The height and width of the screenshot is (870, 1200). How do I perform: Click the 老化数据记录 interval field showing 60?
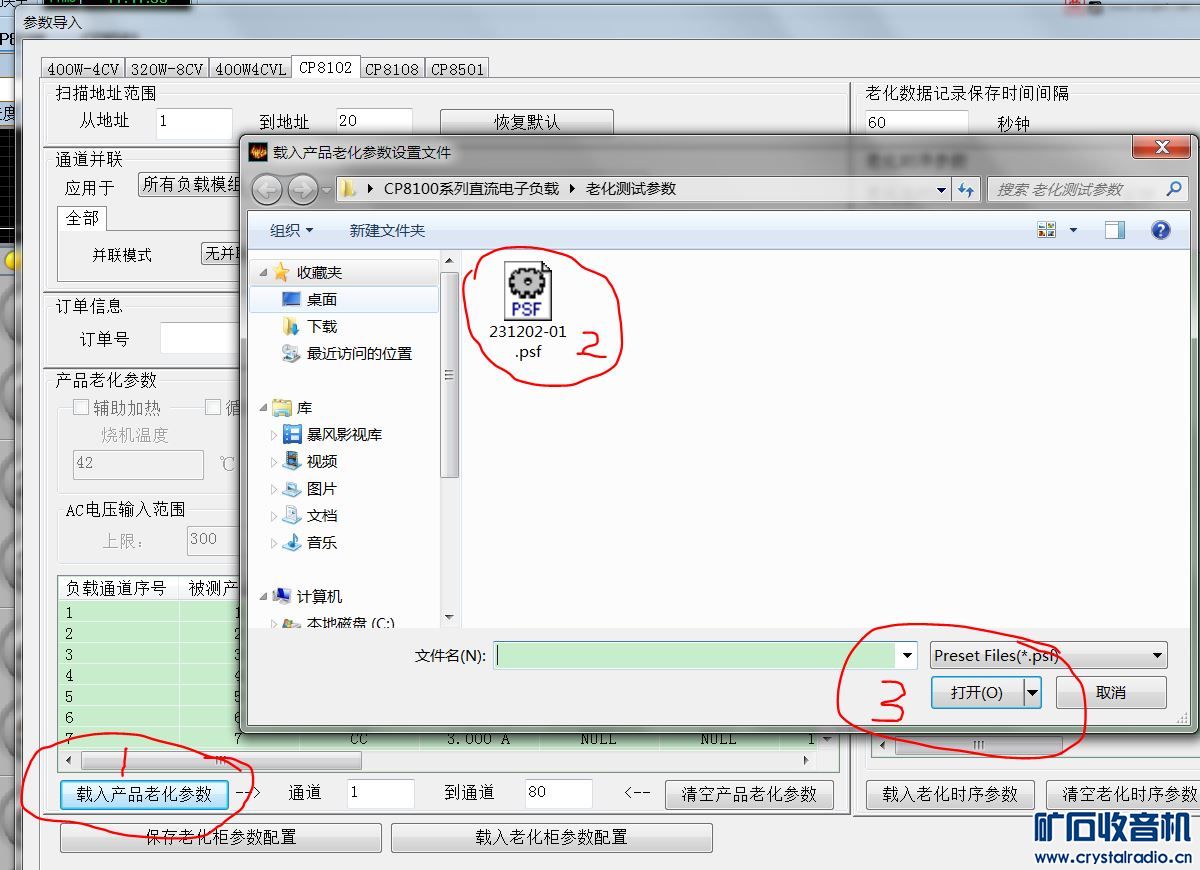click(x=916, y=122)
